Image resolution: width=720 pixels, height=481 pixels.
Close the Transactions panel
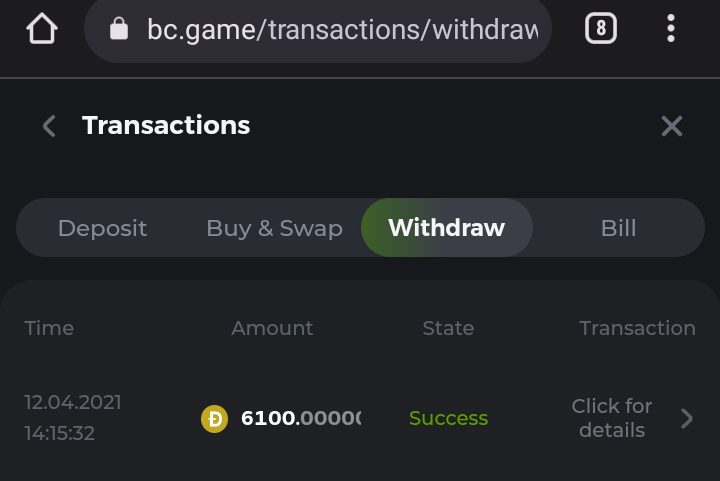(671, 126)
